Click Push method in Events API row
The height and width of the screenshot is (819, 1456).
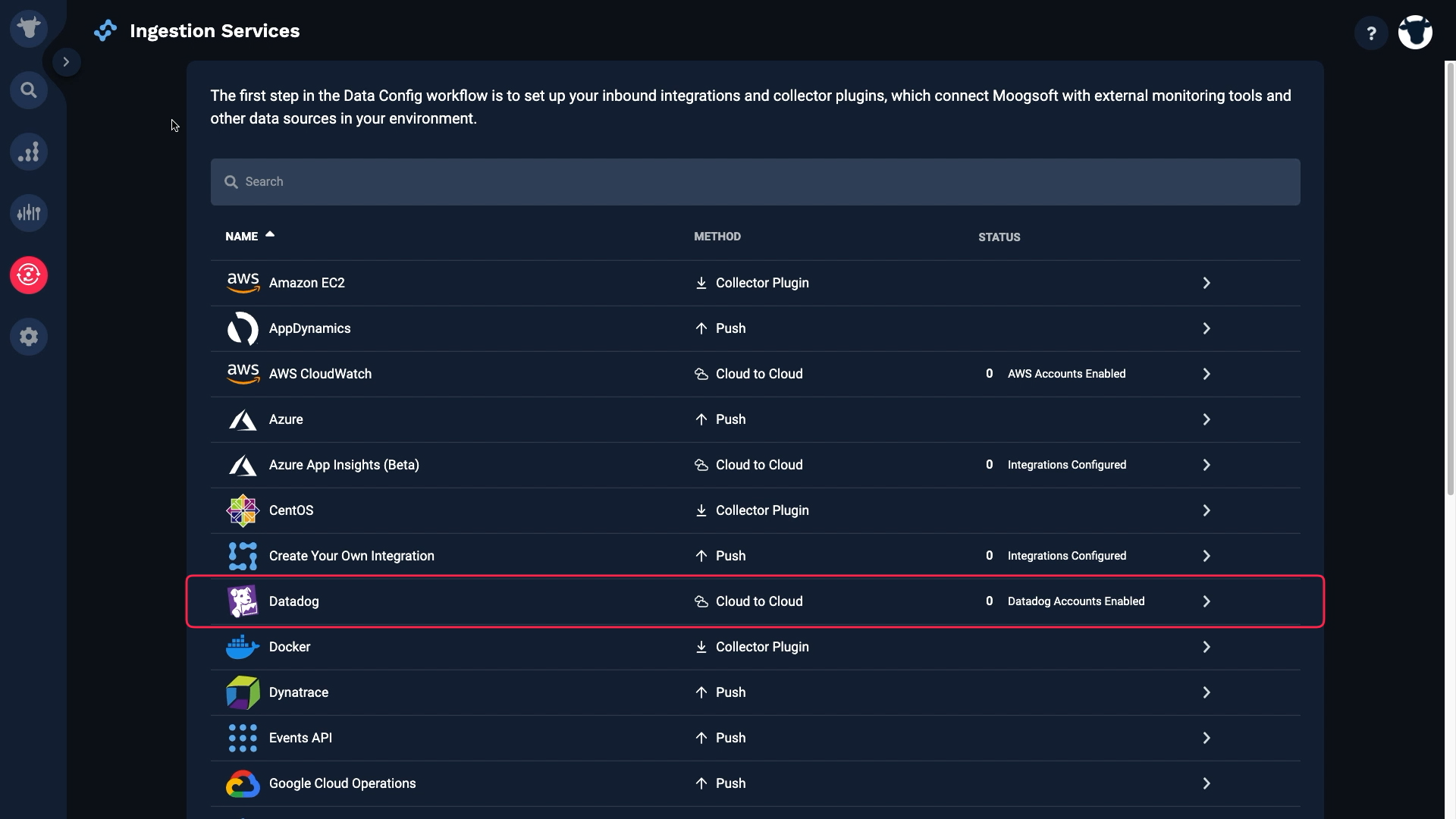coord(730,738)
